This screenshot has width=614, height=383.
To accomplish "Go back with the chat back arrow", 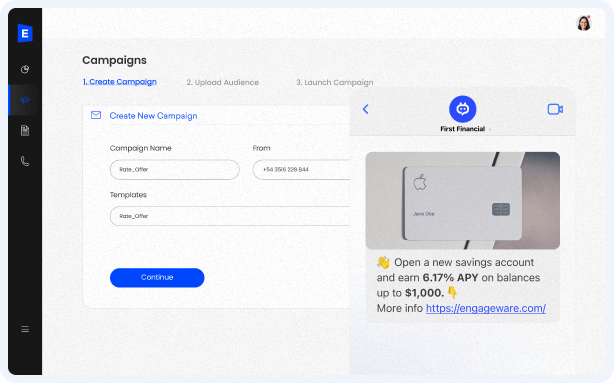I will pos(366,109).
